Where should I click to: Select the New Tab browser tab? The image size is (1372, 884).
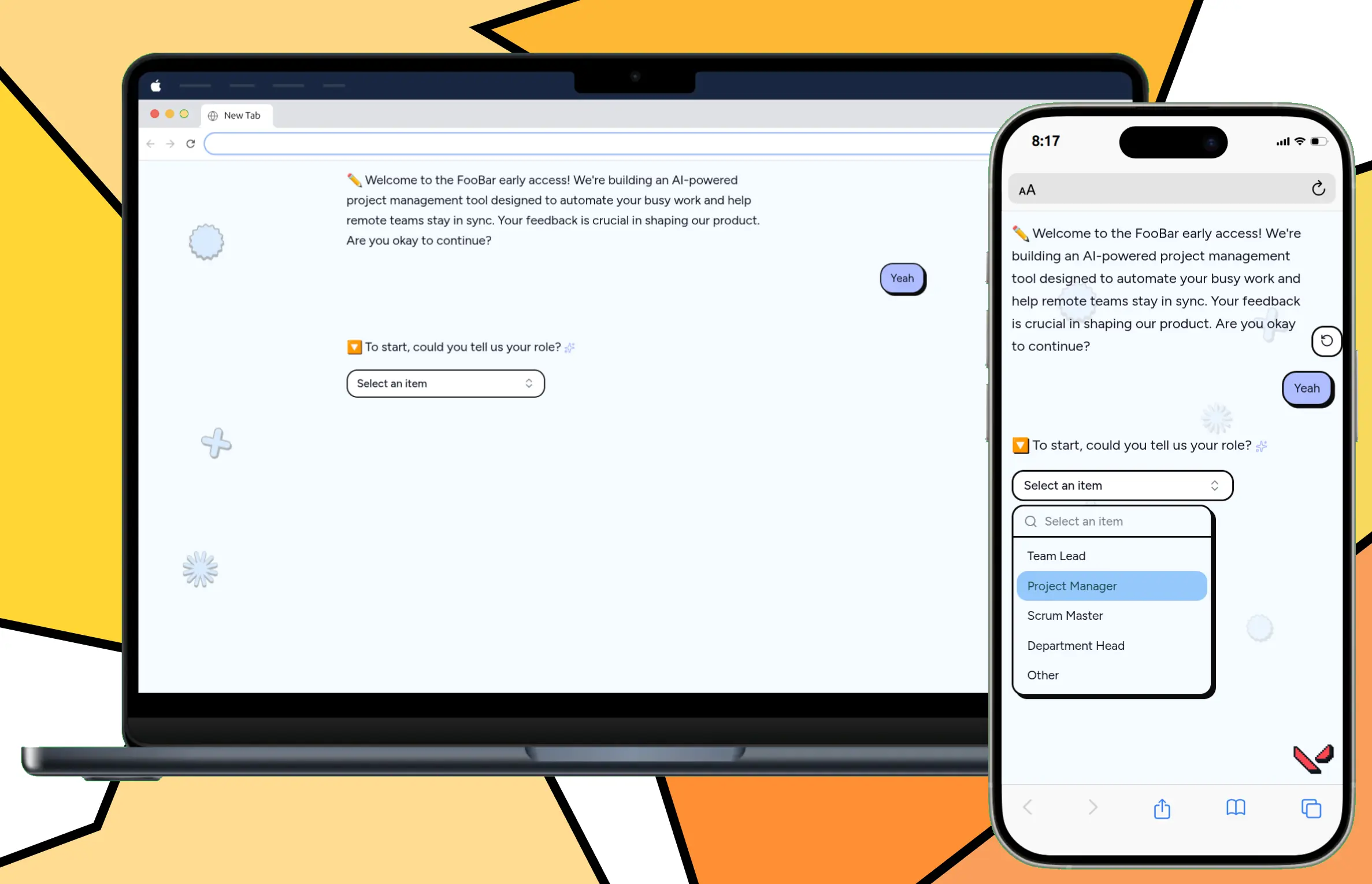(237, 115)
